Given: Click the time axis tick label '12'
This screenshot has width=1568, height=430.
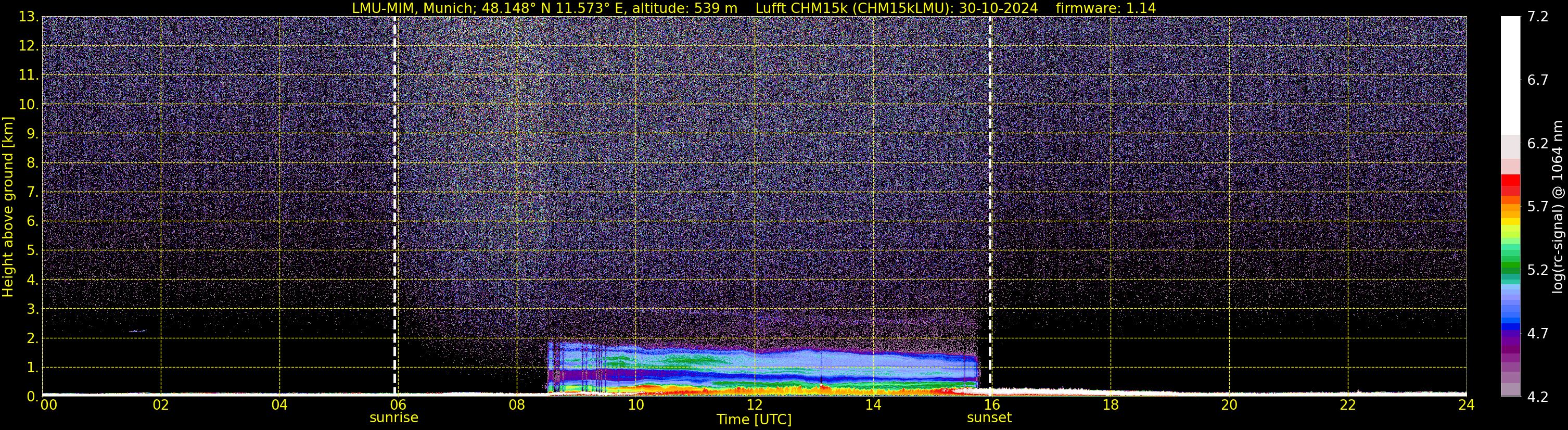Looking at the screenshot, I should (754, 405).
